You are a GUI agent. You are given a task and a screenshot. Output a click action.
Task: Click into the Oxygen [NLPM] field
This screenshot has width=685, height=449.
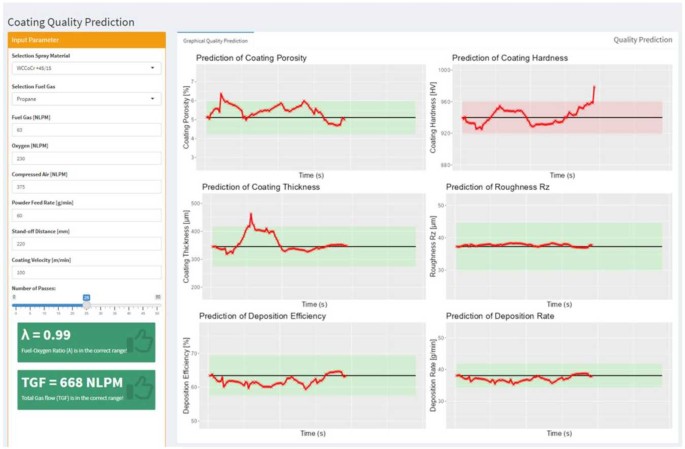85,157
